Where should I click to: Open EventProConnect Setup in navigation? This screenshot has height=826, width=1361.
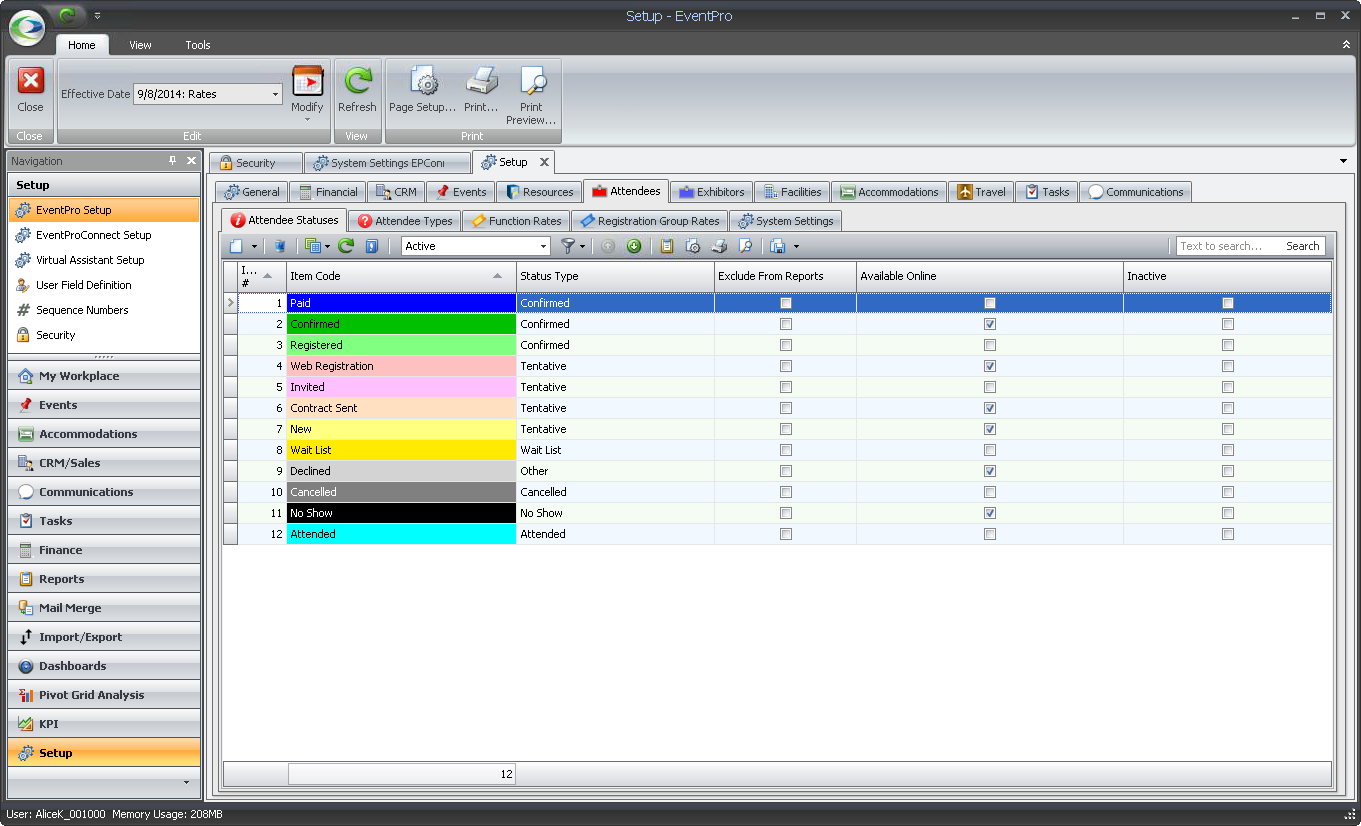[104, 235]
